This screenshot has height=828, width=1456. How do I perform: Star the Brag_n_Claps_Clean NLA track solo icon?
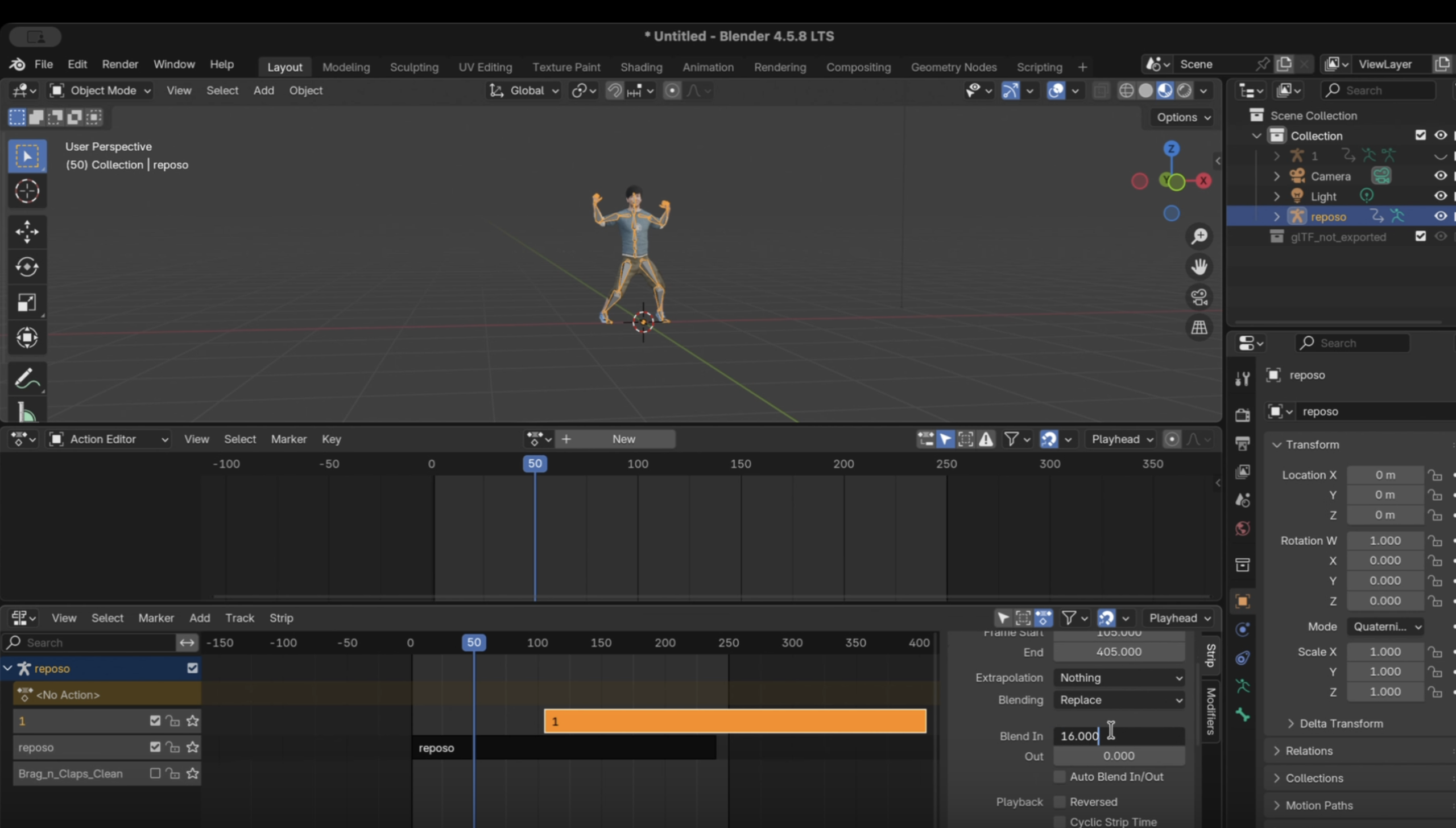point(192,773)
